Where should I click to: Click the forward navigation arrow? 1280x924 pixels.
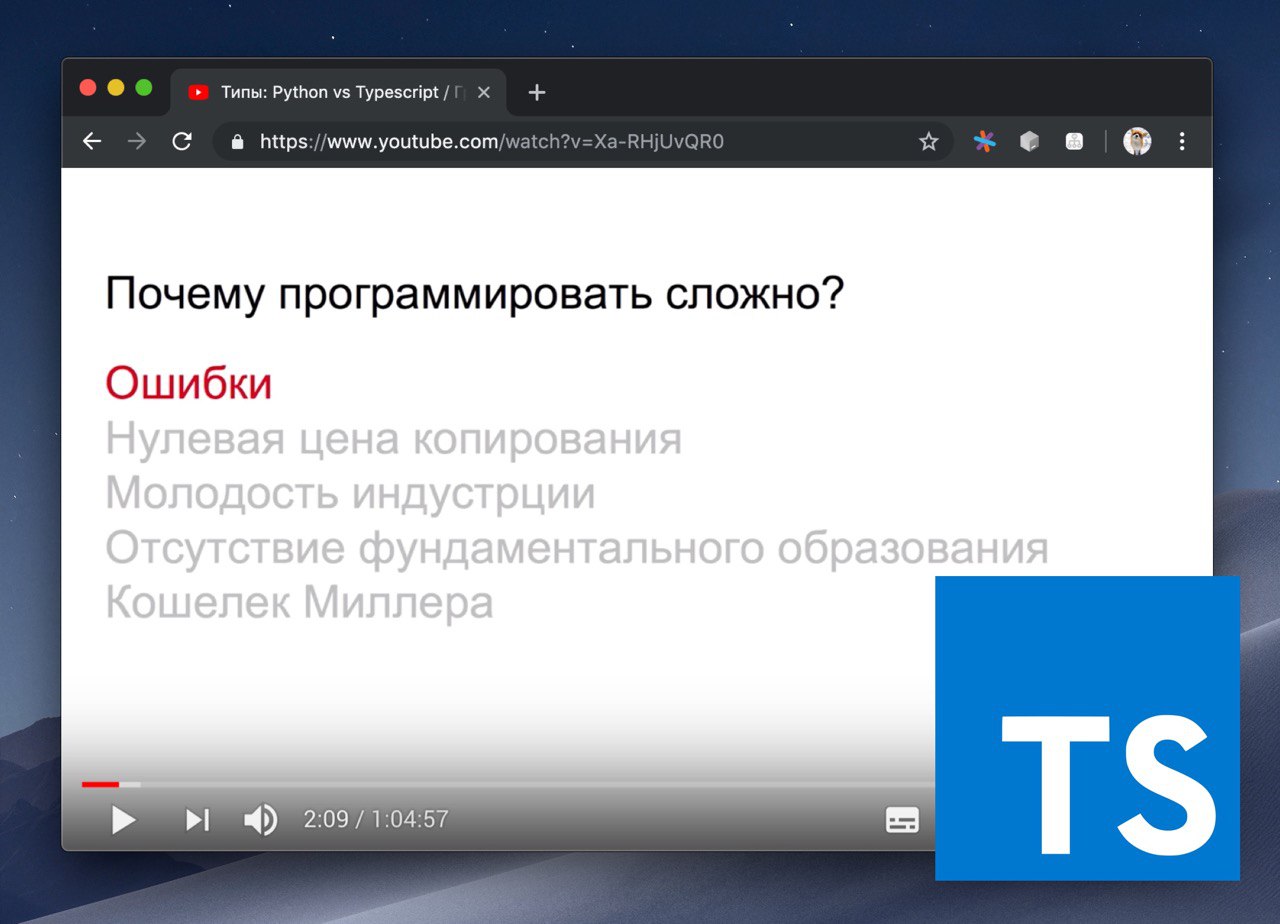click(137, 142)
